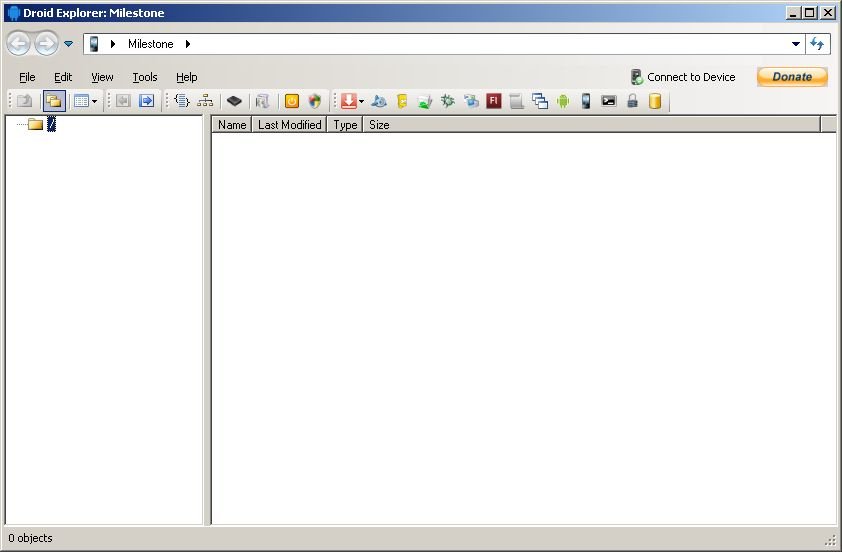Click the navigation Forward button
The width and height of the screenshot is (842, 552).
click(x=46, y=43)
